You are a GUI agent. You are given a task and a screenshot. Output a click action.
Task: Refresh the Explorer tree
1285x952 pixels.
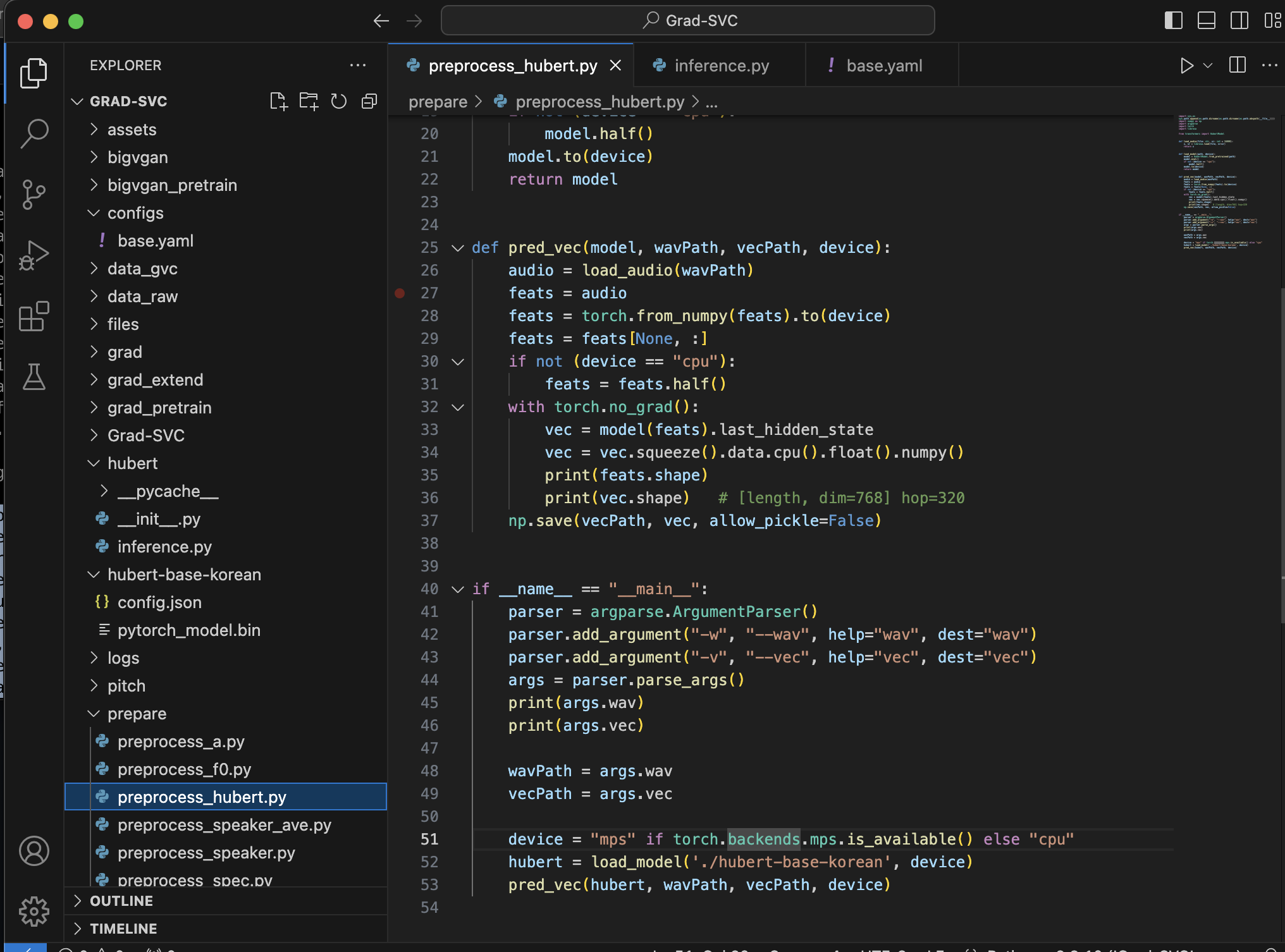click(x=339, y=101)
